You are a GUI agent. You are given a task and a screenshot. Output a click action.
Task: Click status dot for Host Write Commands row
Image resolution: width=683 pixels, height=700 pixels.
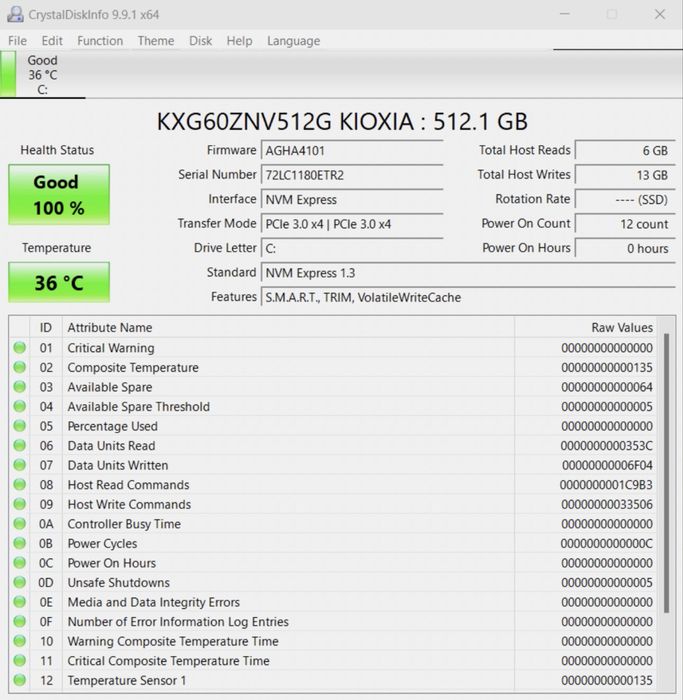pyautogui.click(x=20, y=504)
